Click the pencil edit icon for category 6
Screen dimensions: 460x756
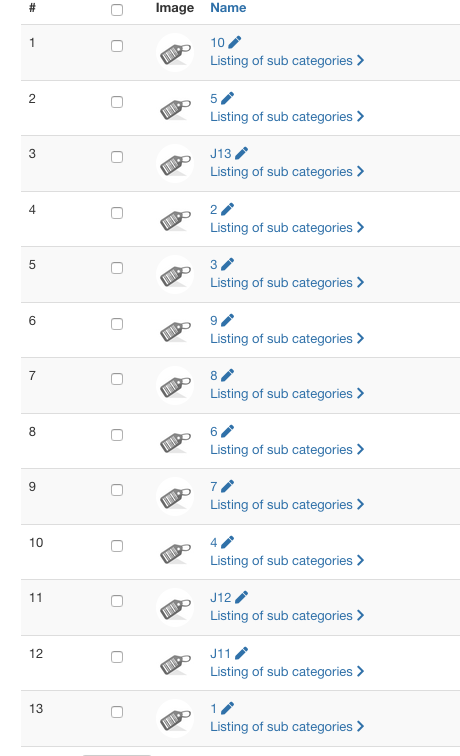(x=227, y=431)
